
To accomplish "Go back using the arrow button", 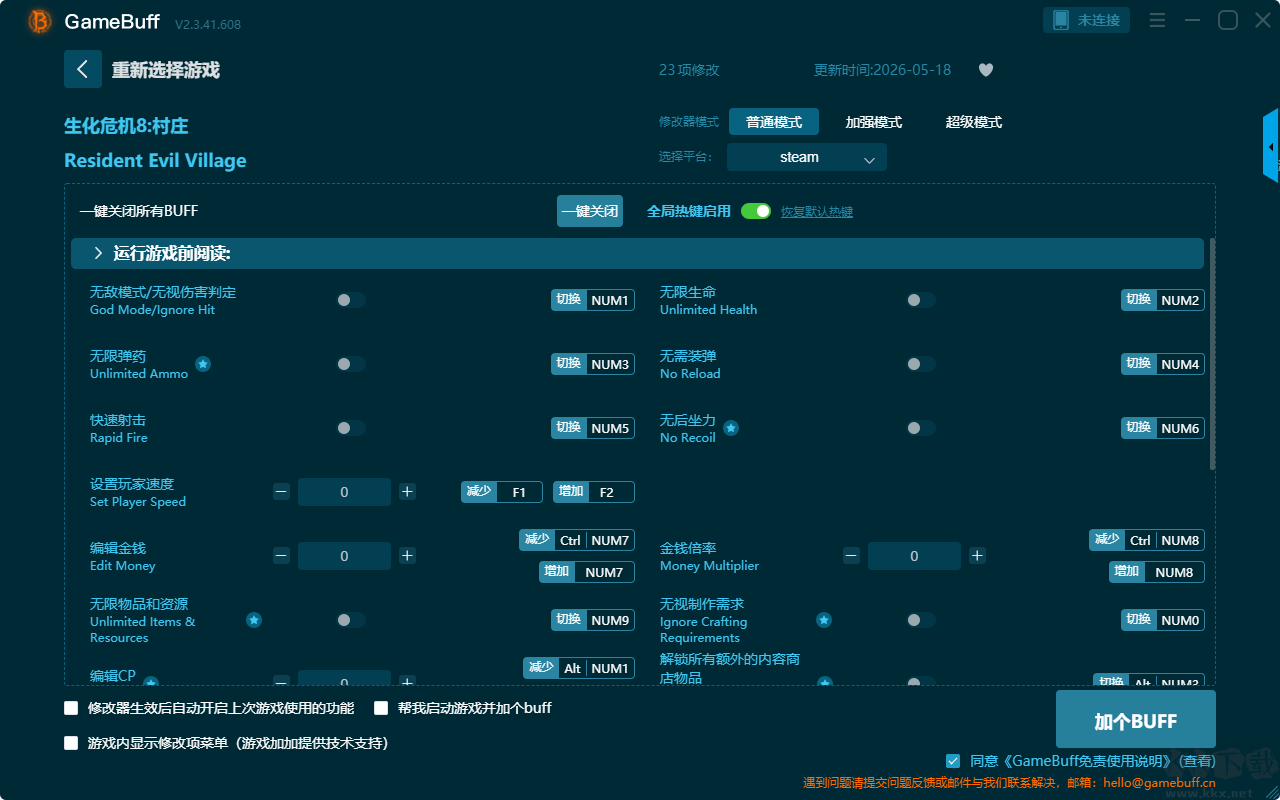I will [83, 69].
